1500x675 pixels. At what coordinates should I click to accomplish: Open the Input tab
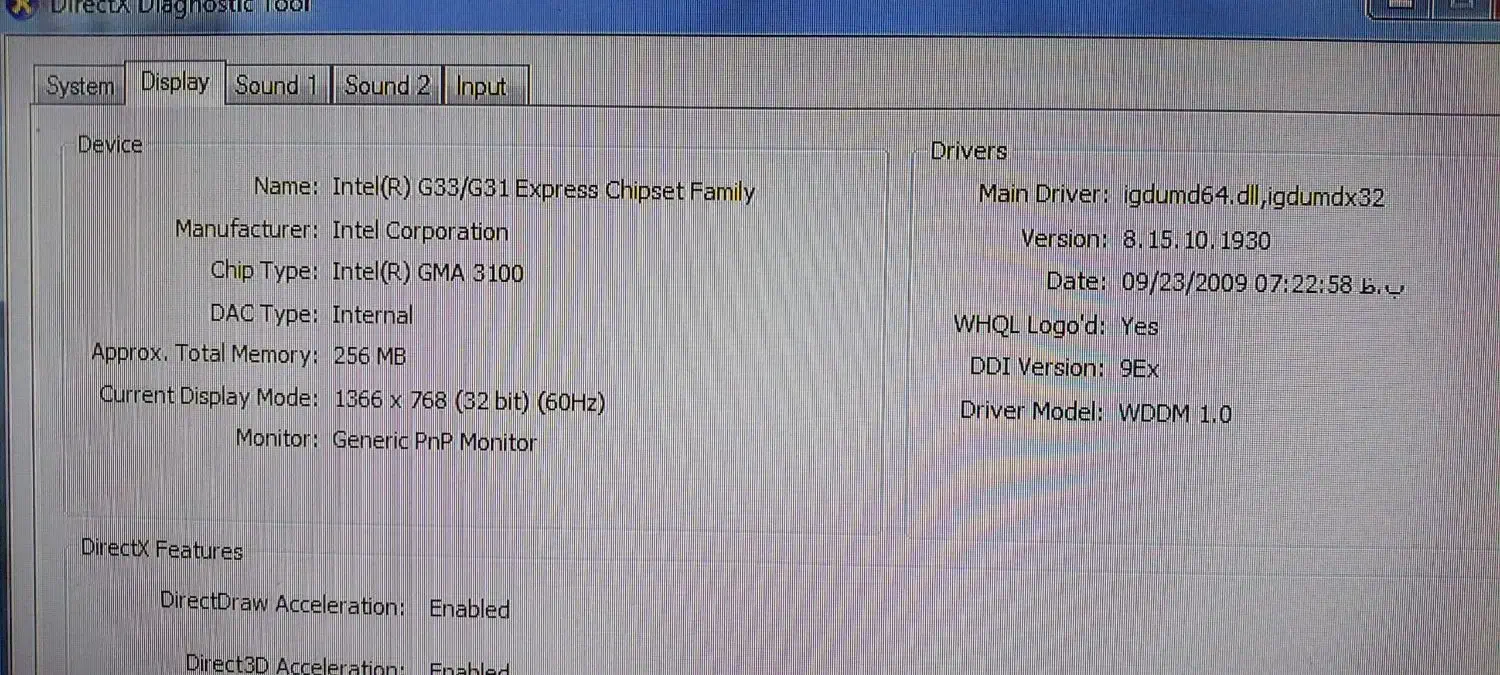pyautogui.click(x=481, y=87)
